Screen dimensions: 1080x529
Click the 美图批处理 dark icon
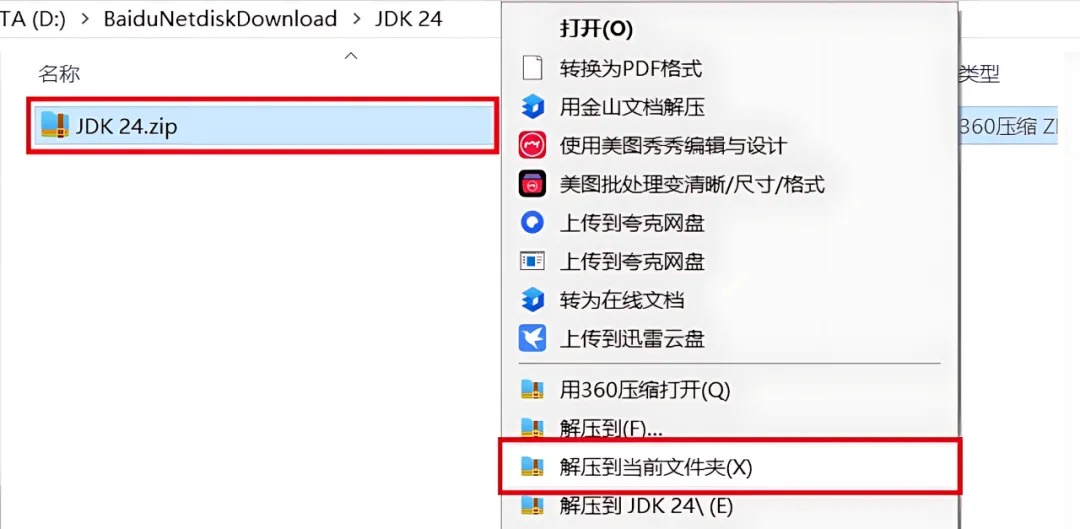click(532, 184)
